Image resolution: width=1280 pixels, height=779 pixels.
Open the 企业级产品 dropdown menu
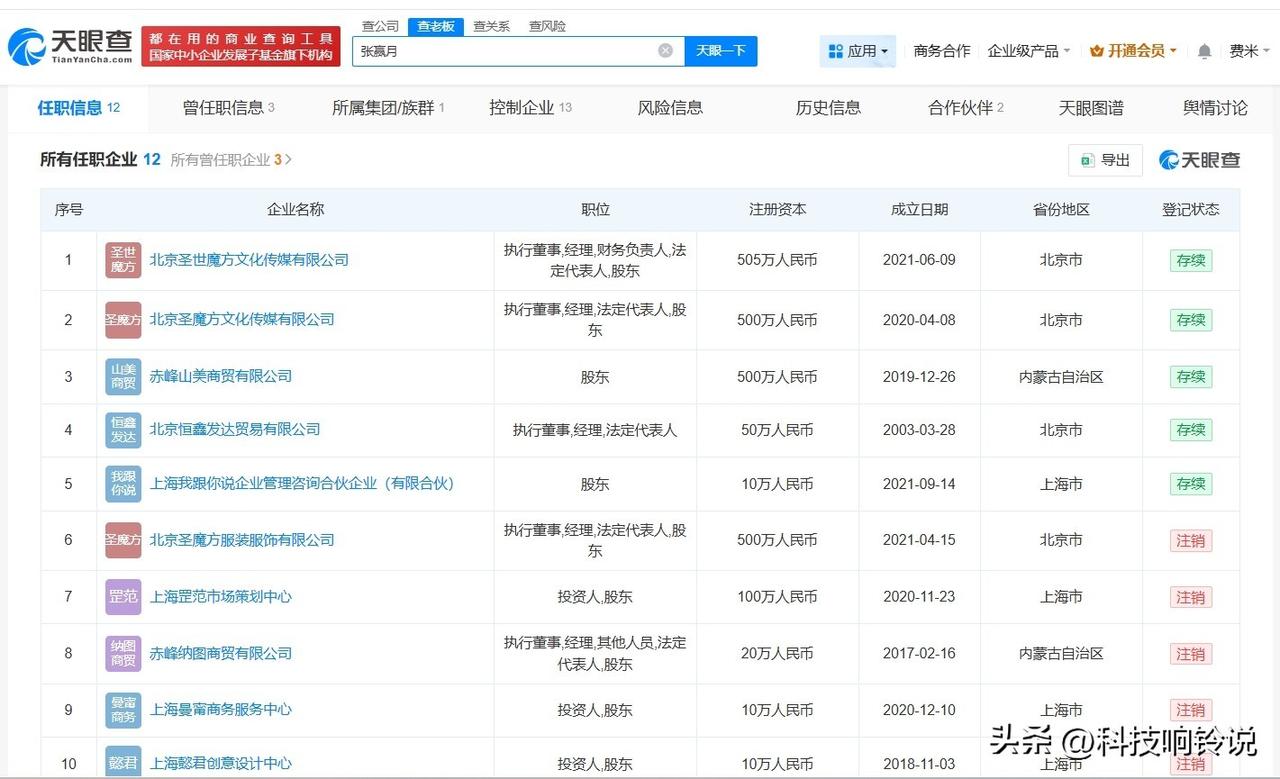coord(1028,51)
